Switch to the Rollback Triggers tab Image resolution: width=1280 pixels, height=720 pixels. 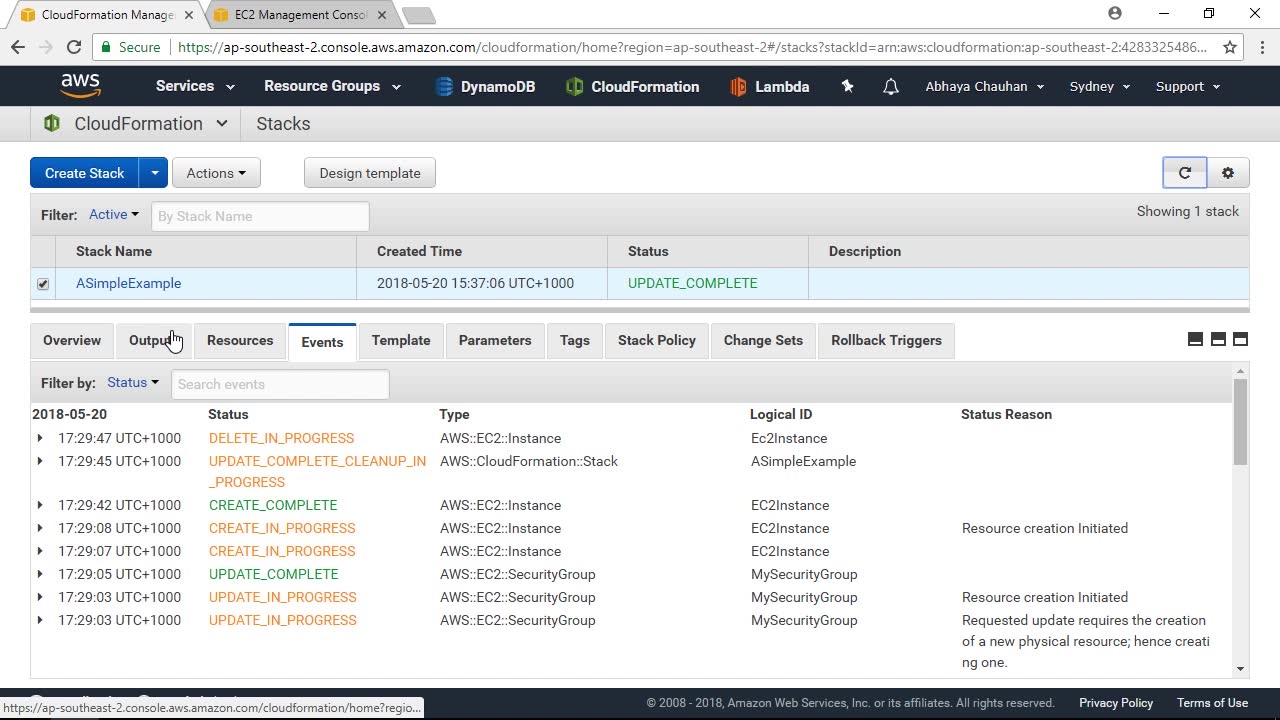pyautogui.click(x=886, y=340)
